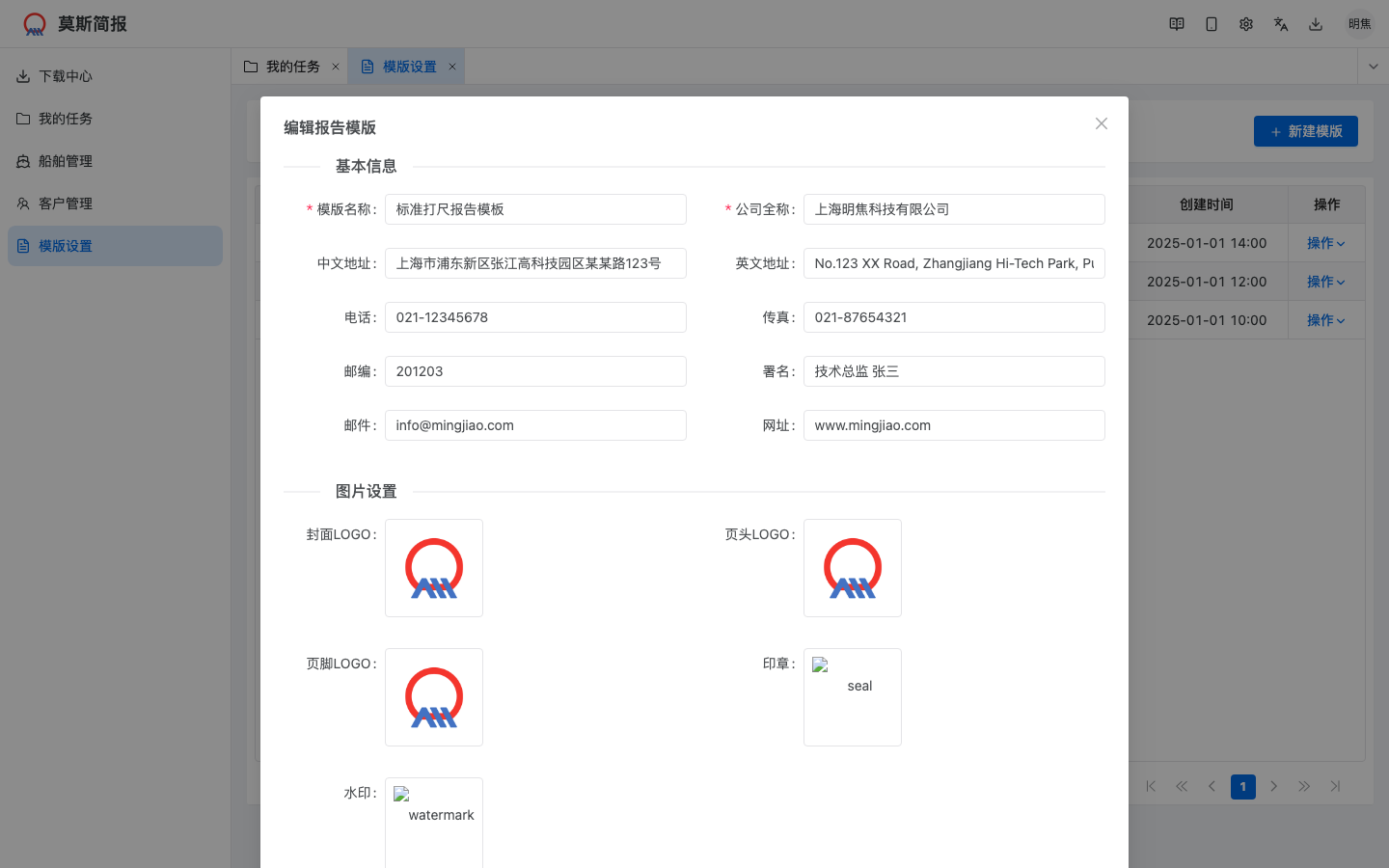This screenshot has width=1389, height=868.
Task: Click the book icon in top header
Action: click(x=1177, y=24)
